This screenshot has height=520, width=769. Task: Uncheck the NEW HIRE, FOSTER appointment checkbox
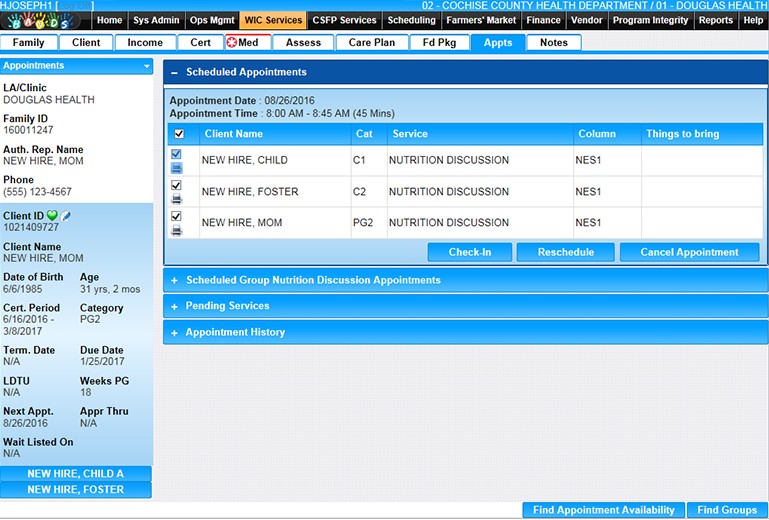pyautogui.click(x=177, y=186)
